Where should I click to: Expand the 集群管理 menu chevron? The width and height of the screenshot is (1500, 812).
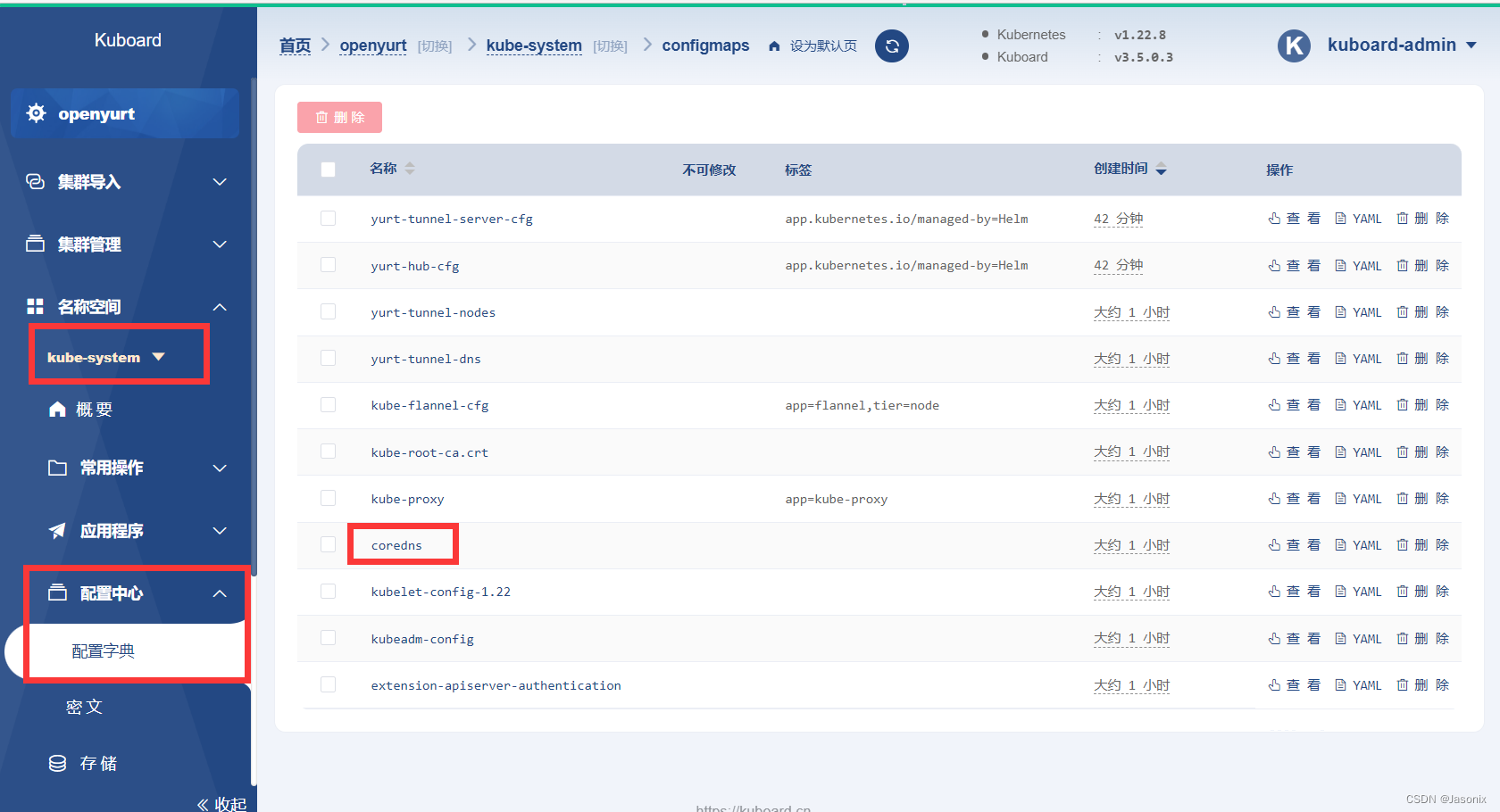tap(220, 244)
